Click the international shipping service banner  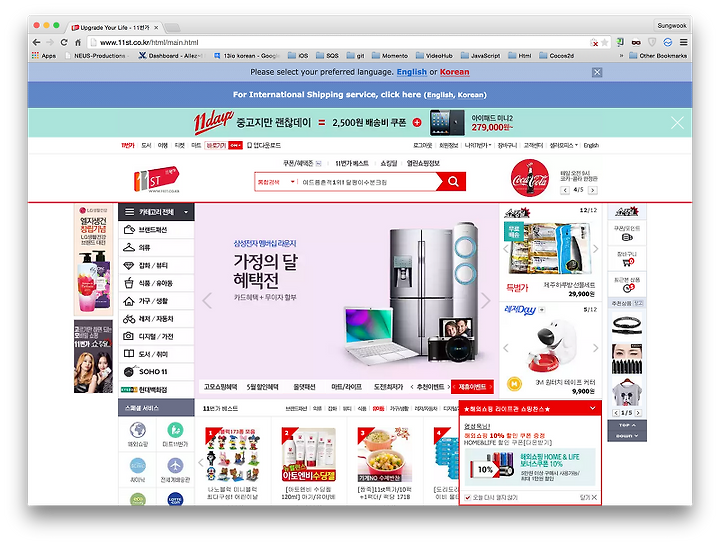point(360,95)
